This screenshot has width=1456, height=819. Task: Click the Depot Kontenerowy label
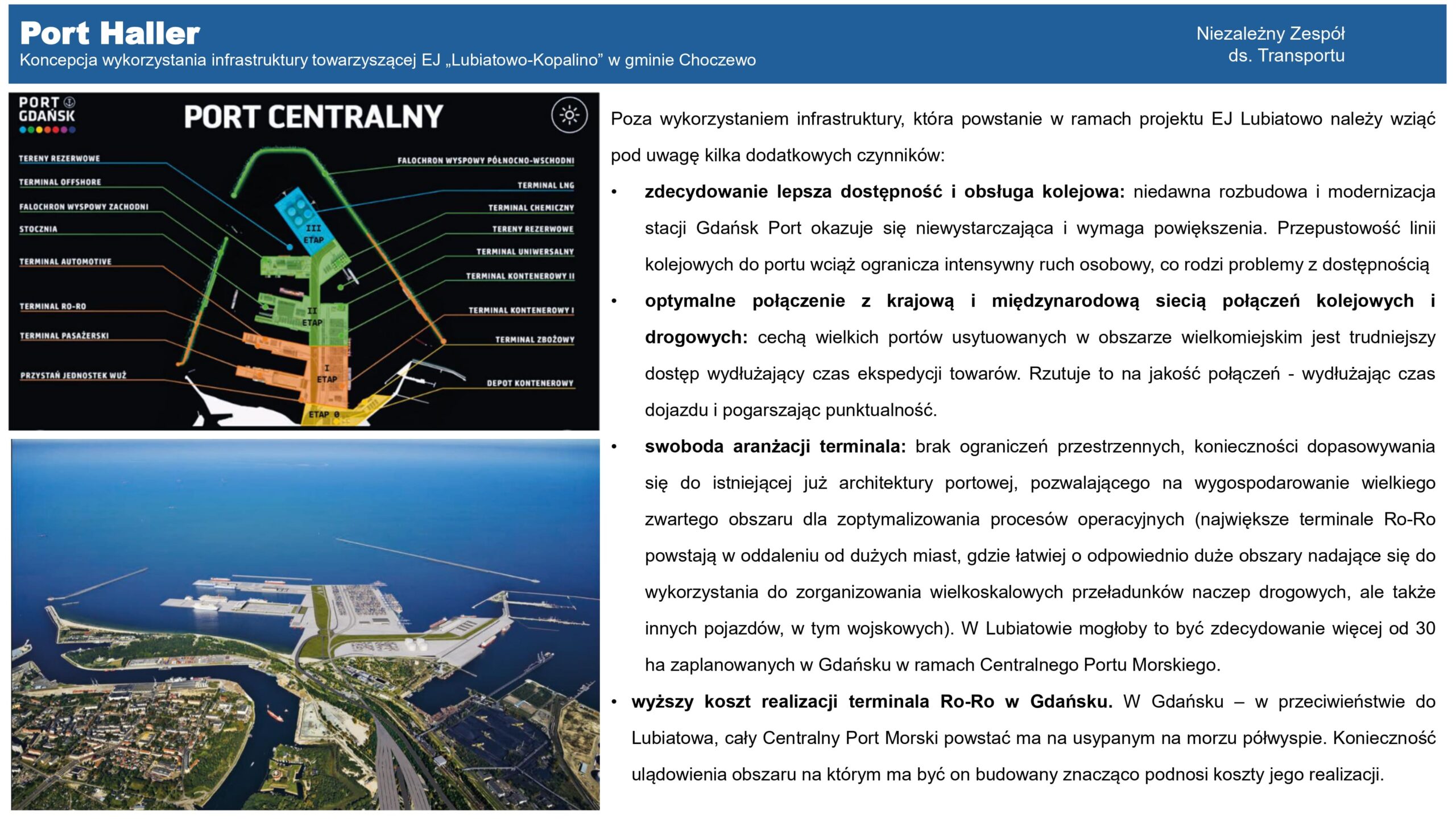click(530, 383)
